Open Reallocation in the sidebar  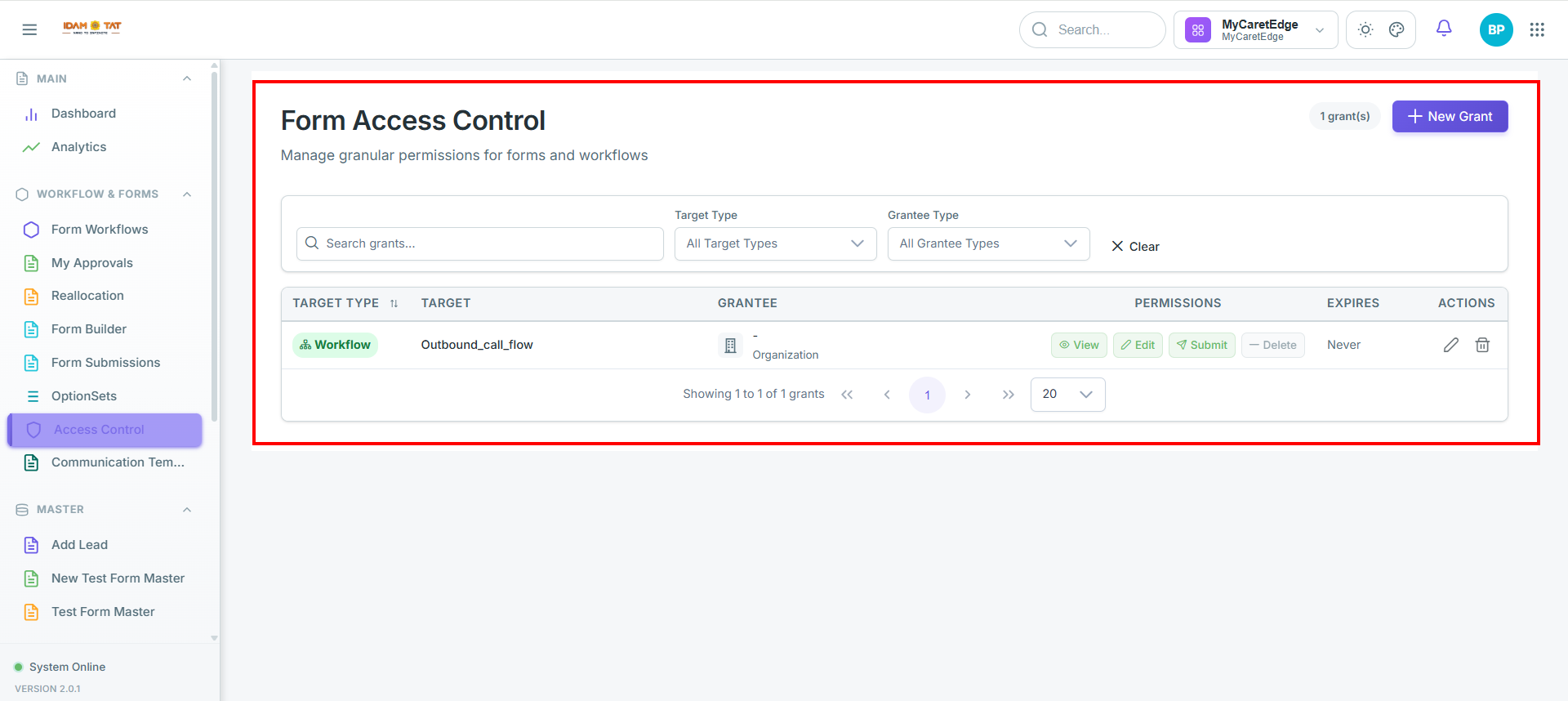click(x=105, y=296)
